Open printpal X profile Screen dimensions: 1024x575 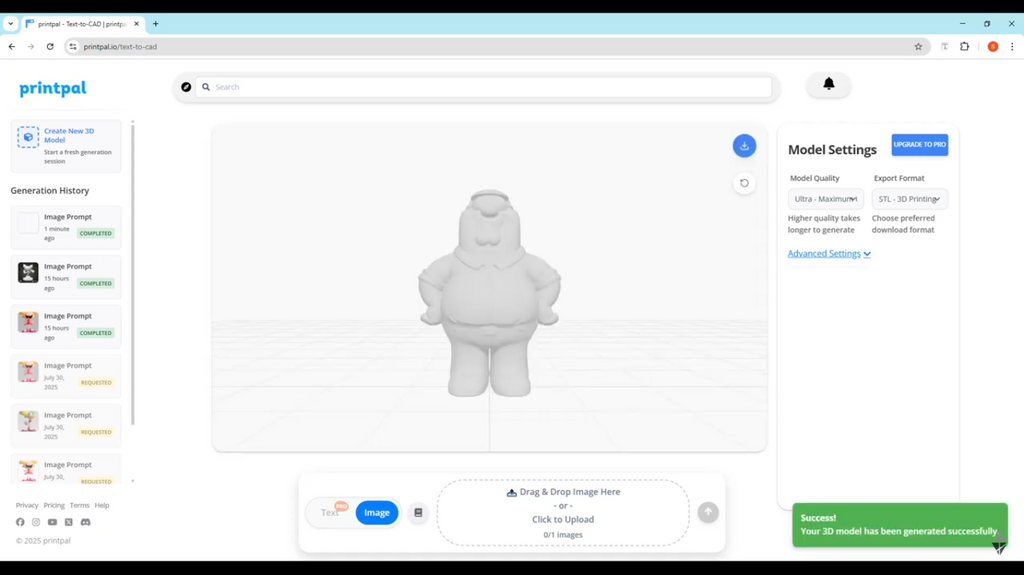point(69,522)
